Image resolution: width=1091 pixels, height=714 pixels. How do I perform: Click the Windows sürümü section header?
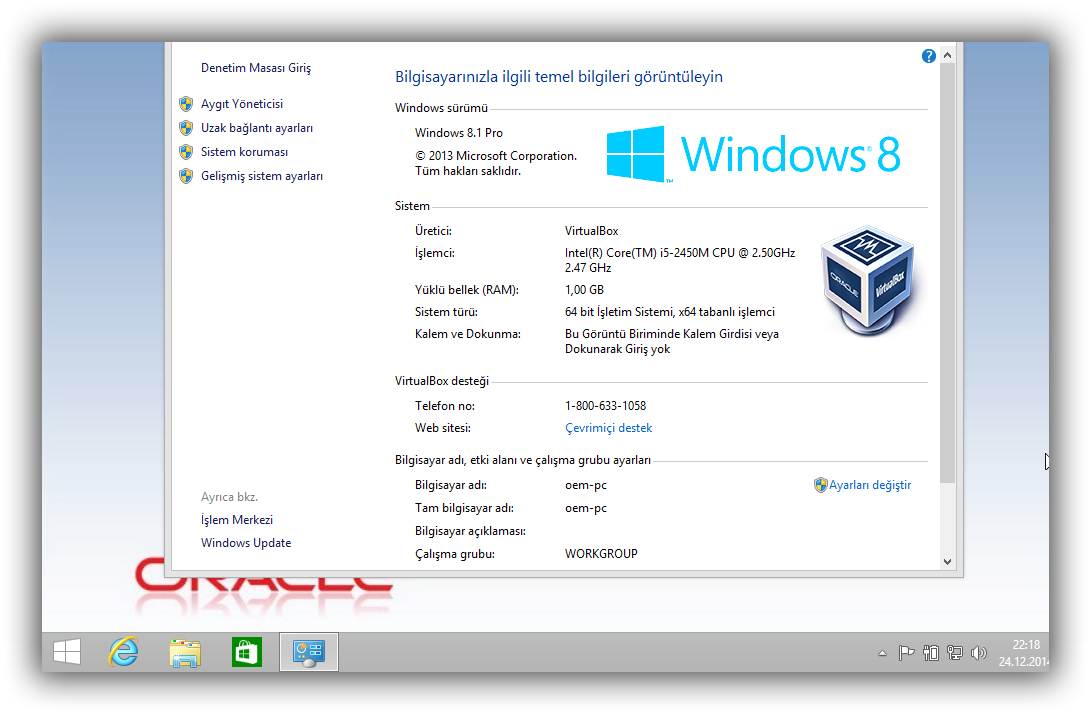(441, 108)
